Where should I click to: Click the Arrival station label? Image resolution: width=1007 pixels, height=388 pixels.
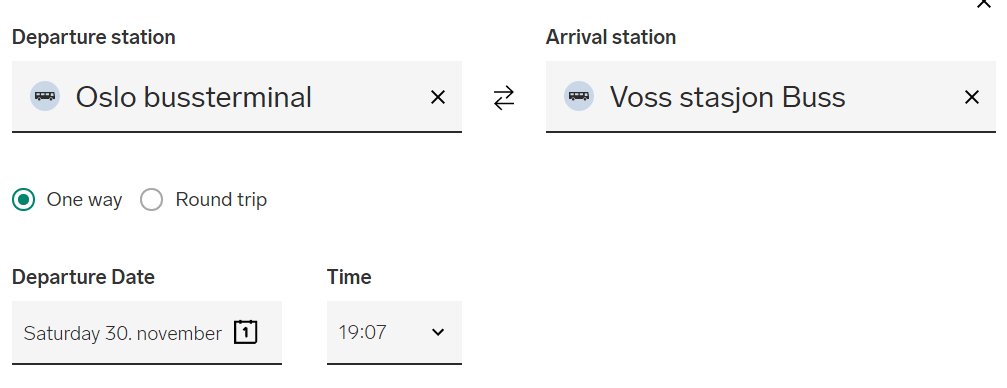click(x=611, y=37)
